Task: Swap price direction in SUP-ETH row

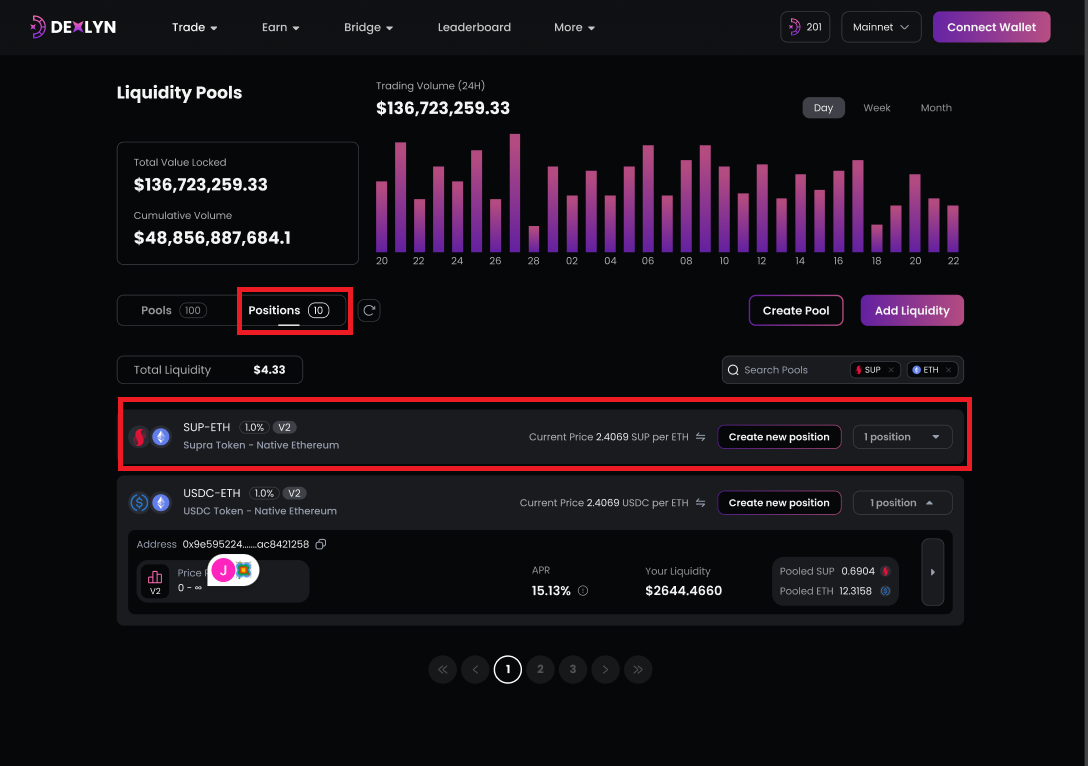Action: (701, 437)
